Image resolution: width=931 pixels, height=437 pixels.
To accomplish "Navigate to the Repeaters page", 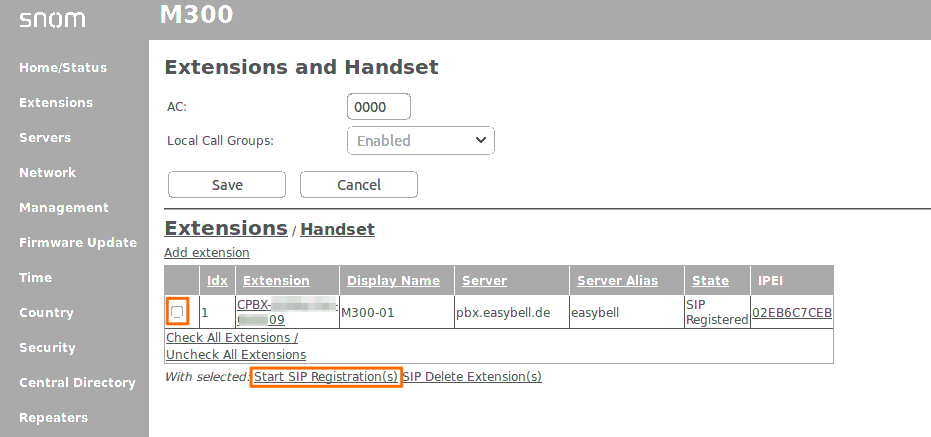I will 53,418.
